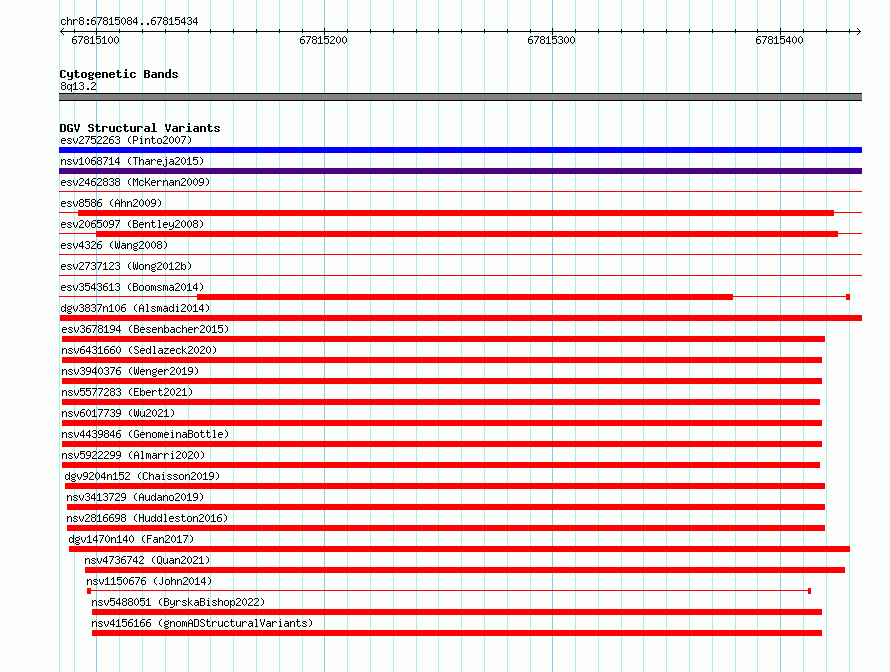Image resolution: width=890 pixels, height=672 pixels.
Task: Click the nsv4439846 (GenomeinaBottle) variant bar
Action: (442, 444)
